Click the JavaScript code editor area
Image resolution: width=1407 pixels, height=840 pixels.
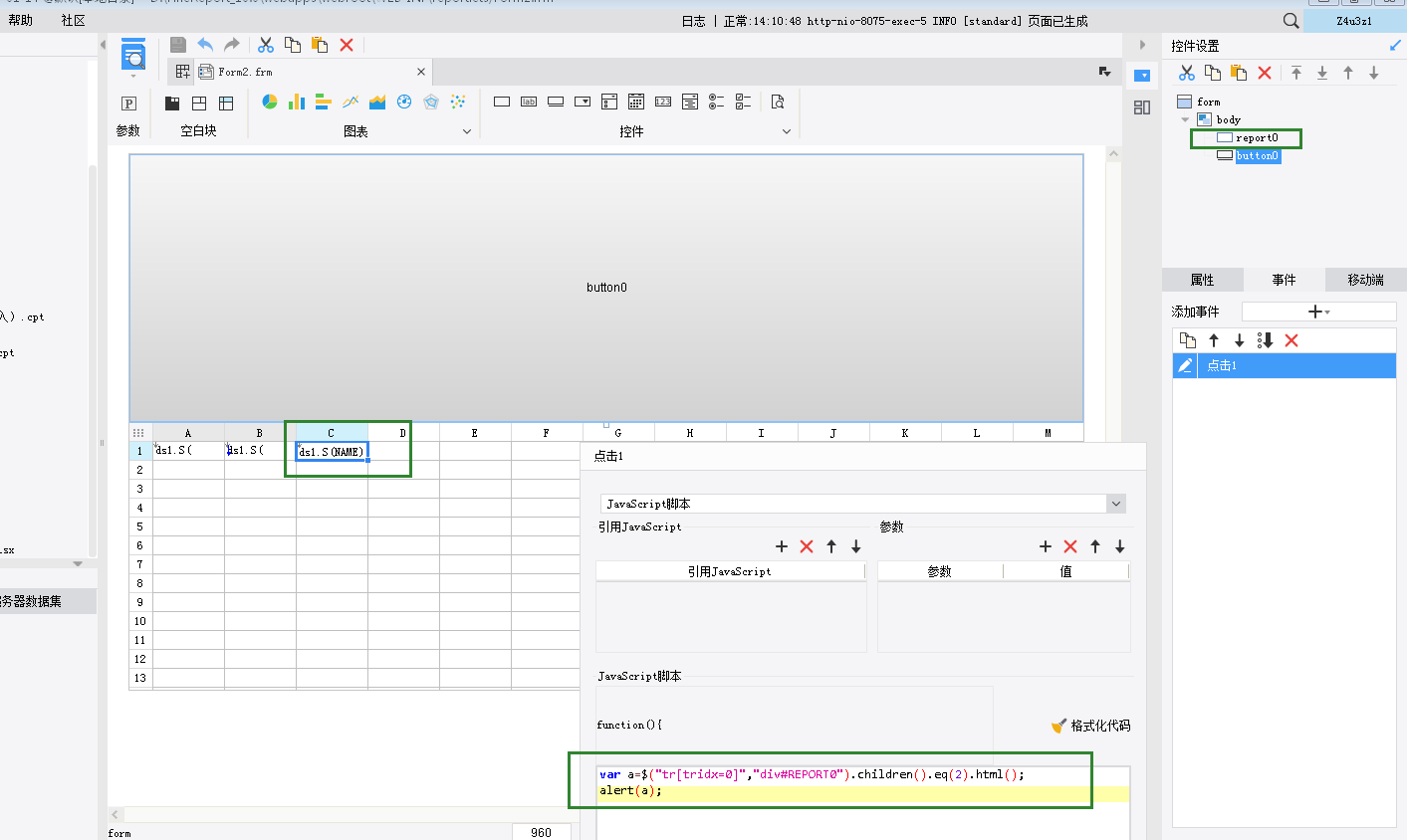click(x=862, y=802)
